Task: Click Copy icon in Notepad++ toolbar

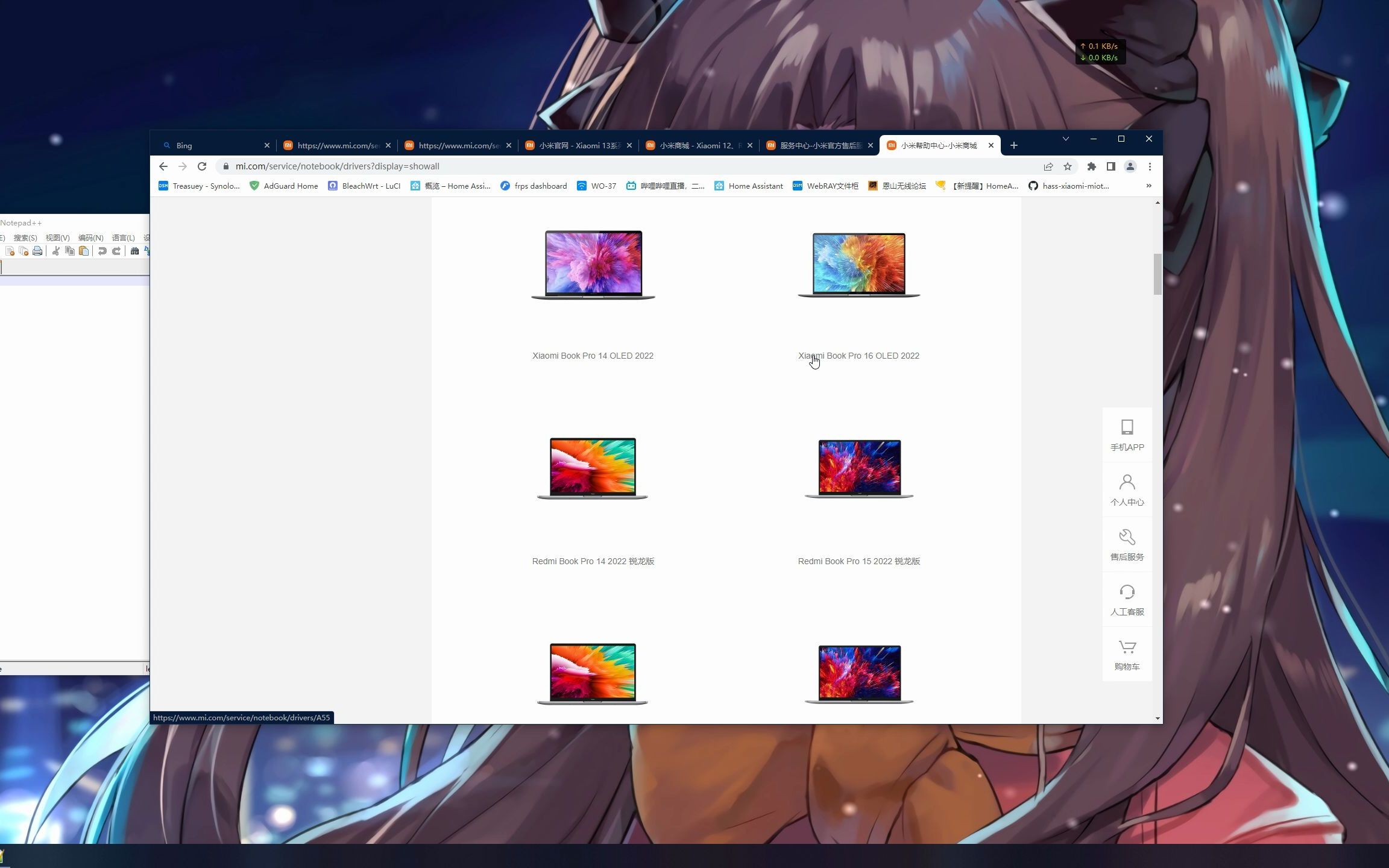Action: pyautogui.click(x=69, y=251)
